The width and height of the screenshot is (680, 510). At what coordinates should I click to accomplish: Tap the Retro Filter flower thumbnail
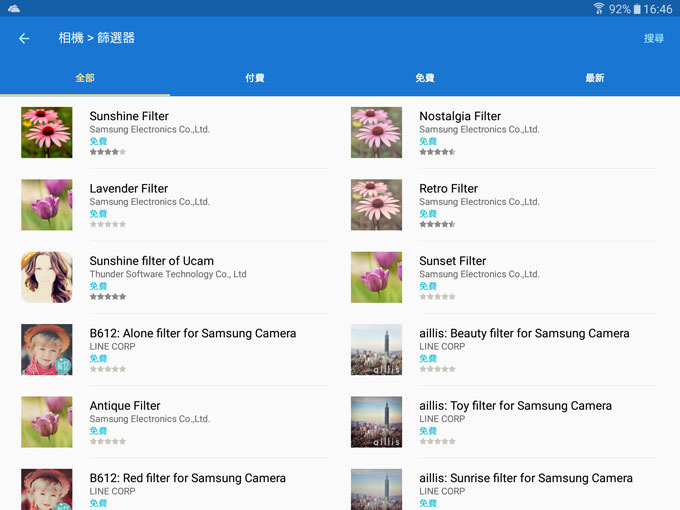(x=376, y=205)
